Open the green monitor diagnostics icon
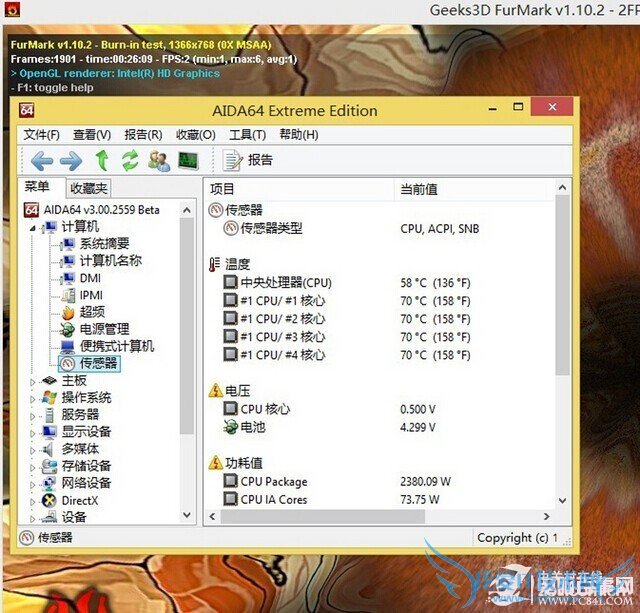640x613 pixels. point(188,161)
